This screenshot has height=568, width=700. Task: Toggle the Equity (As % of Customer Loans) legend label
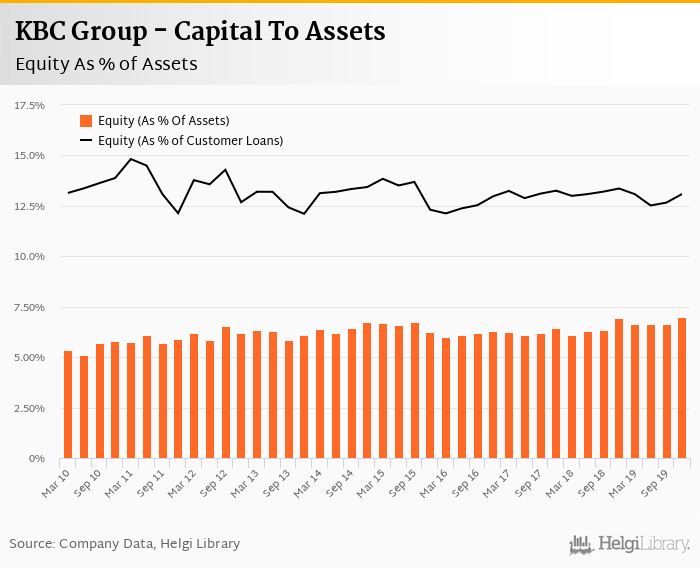pos(190,141)
